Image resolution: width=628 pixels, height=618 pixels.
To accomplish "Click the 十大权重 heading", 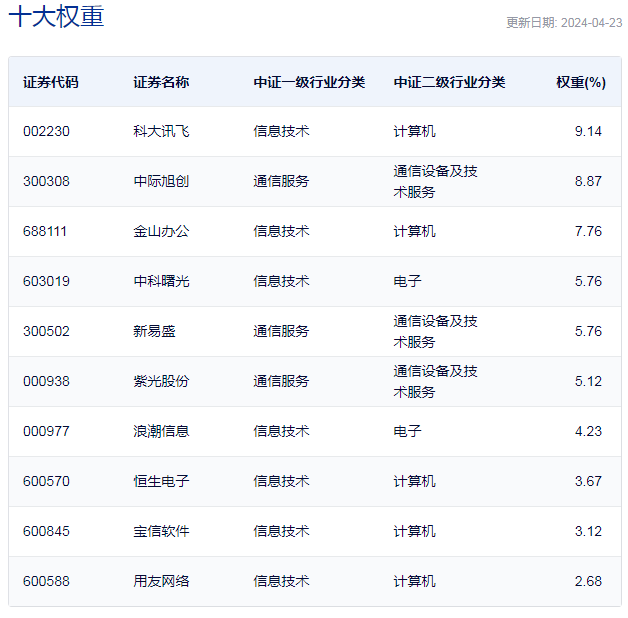I will (x=56, y=16).
